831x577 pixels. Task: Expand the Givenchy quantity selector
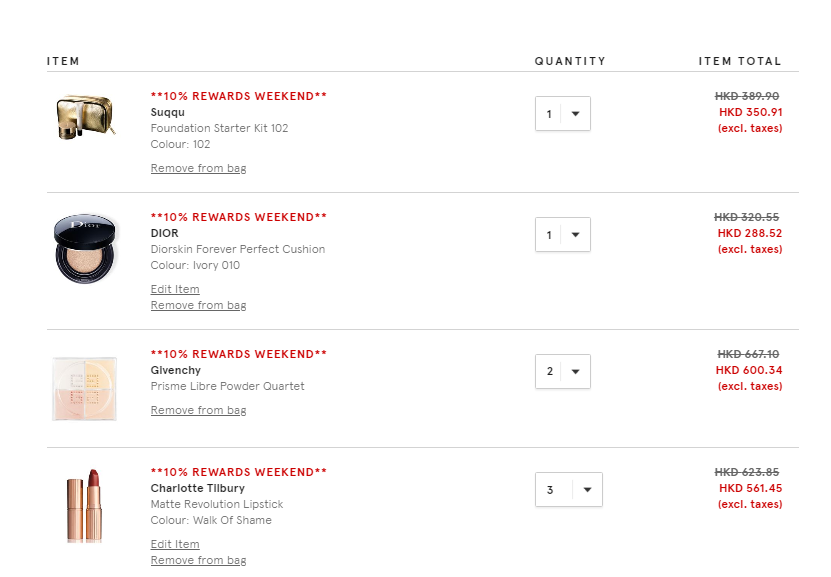[x=563, y=371]
